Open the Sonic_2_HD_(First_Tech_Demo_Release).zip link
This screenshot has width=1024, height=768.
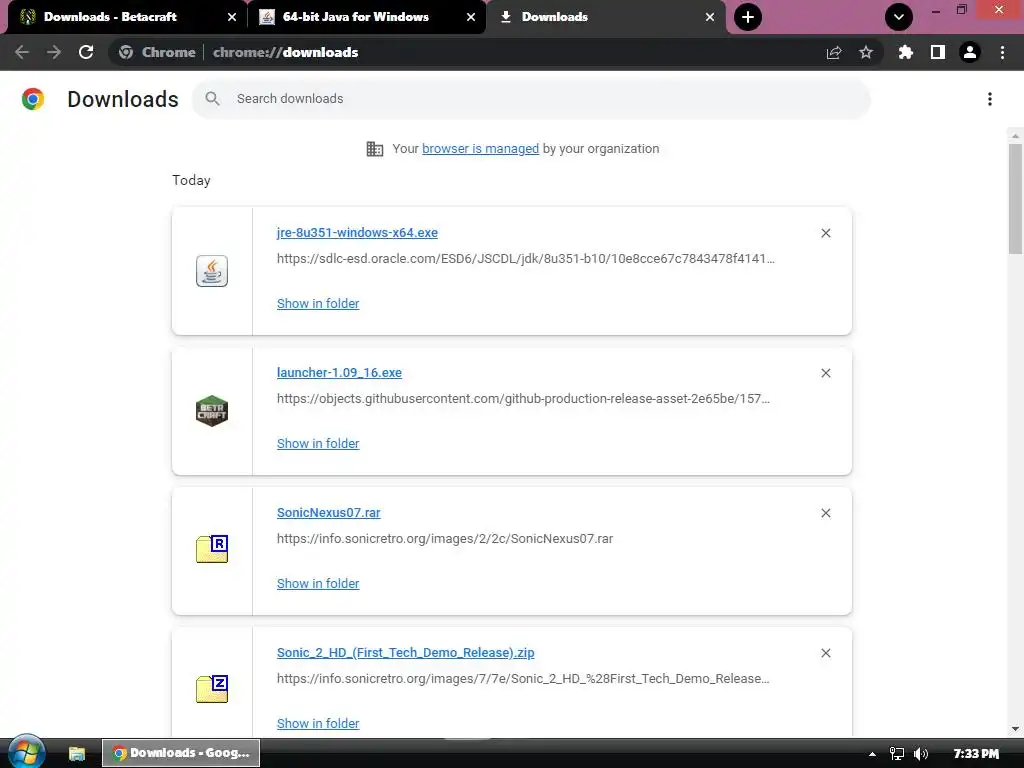[406, 652]
